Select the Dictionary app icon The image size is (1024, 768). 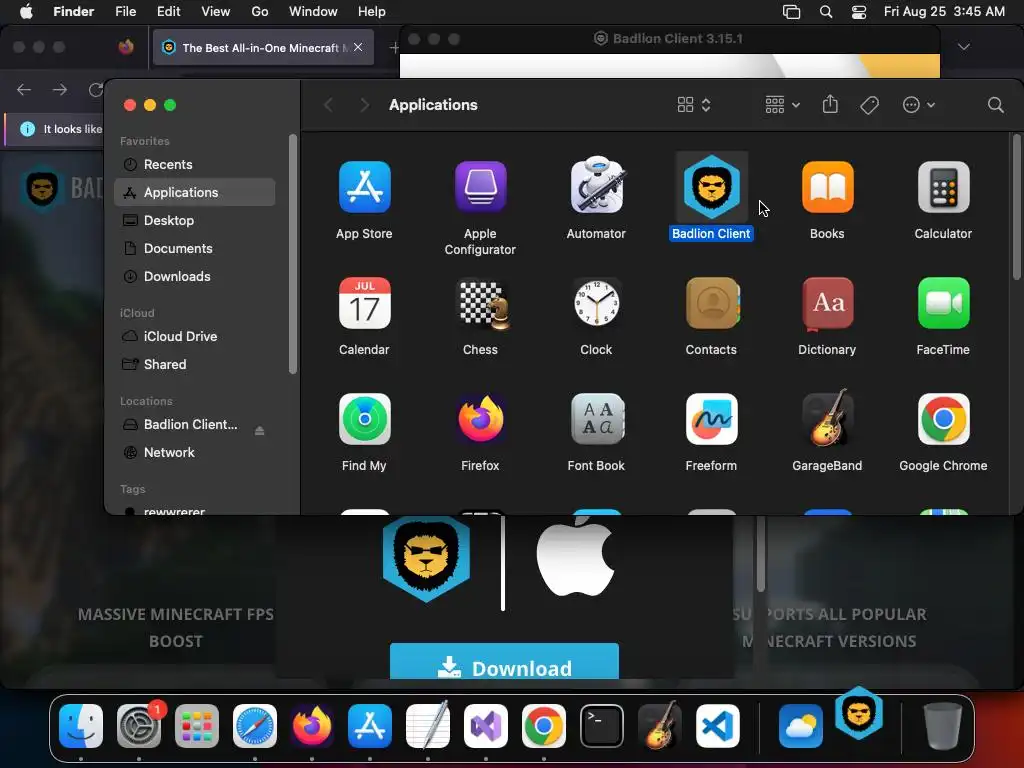tap(827, 303)
